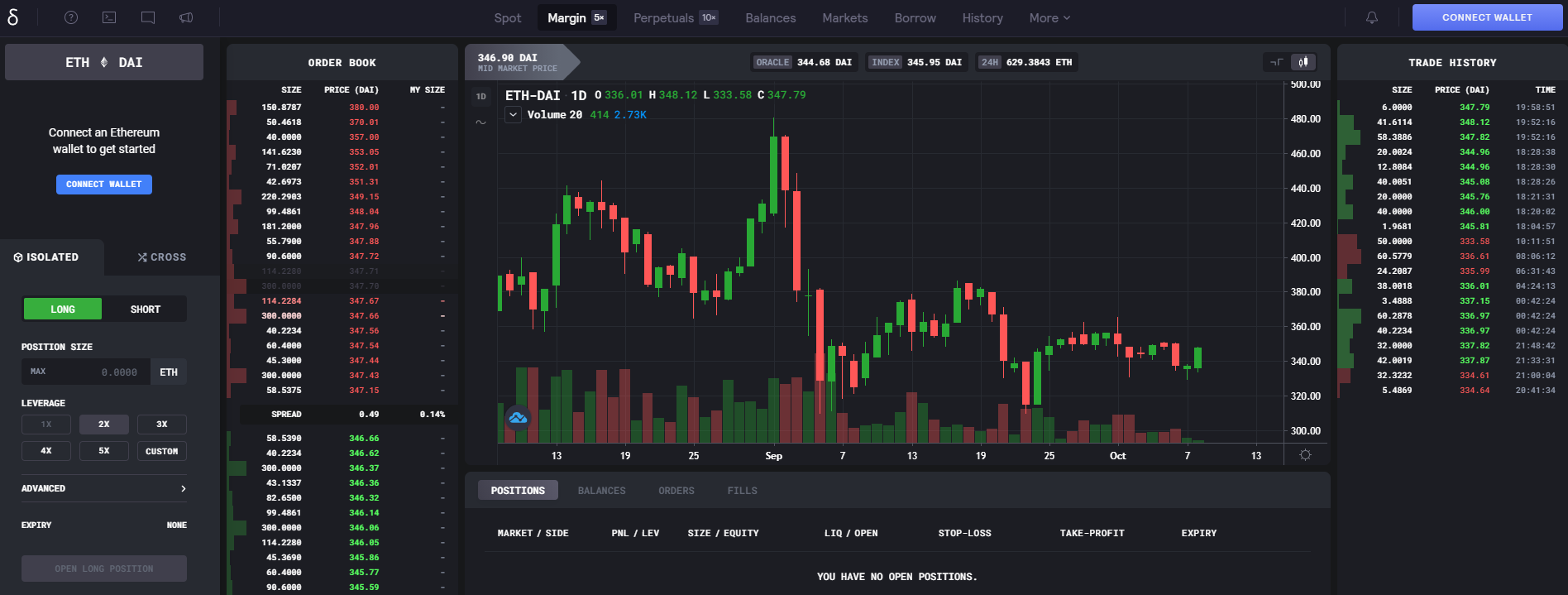The image size is (1568, 595).
Task: Click the TradingView cloud logo badge
Action: coord(519,418)
